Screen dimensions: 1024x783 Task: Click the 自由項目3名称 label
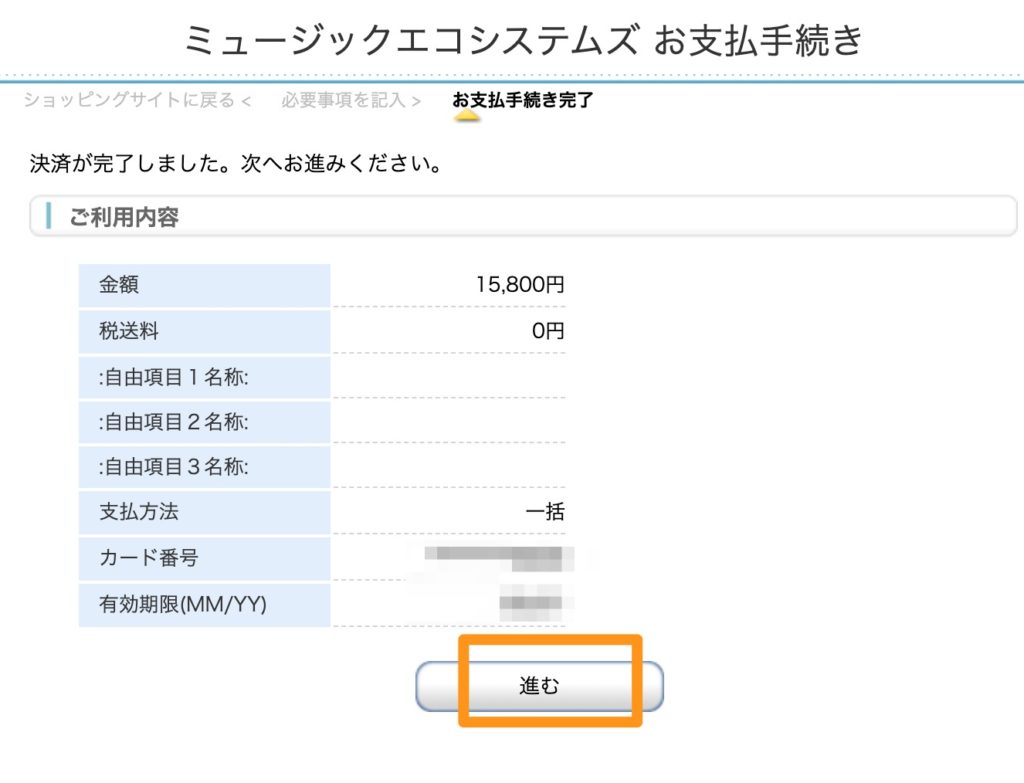pyautogui.click(x=173, y=467)
